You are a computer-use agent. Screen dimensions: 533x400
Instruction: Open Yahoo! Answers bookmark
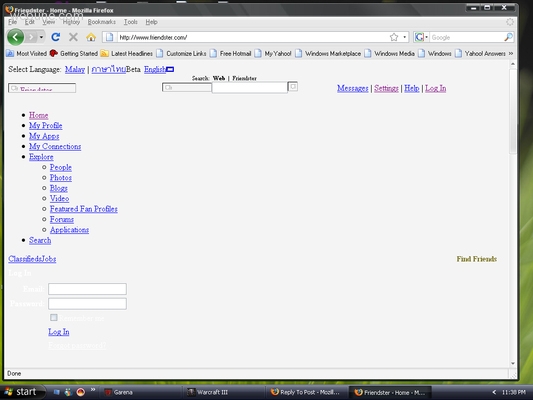pyautogui.click(x=481, y=53)
